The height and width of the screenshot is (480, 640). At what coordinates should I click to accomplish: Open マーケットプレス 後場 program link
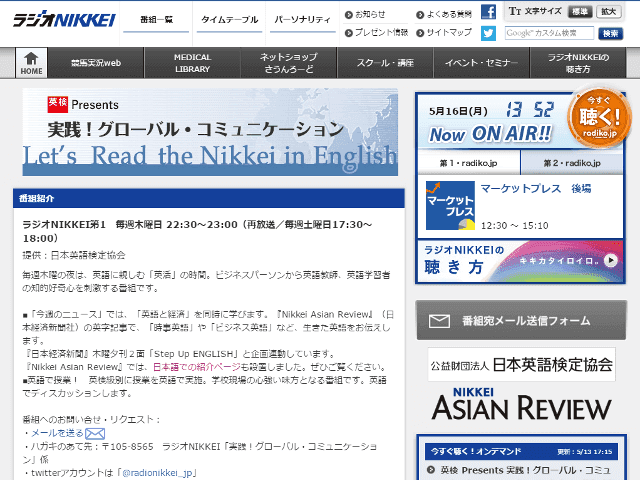click(x=536, y=189)
